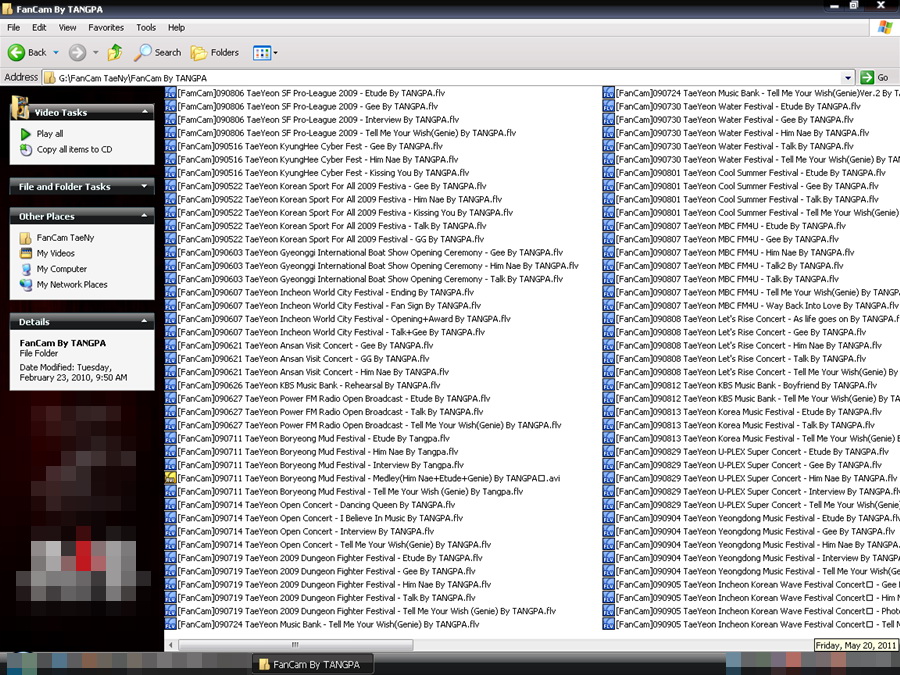Select 'Incheon World City Festival - Ending' file

click(326, 292)
